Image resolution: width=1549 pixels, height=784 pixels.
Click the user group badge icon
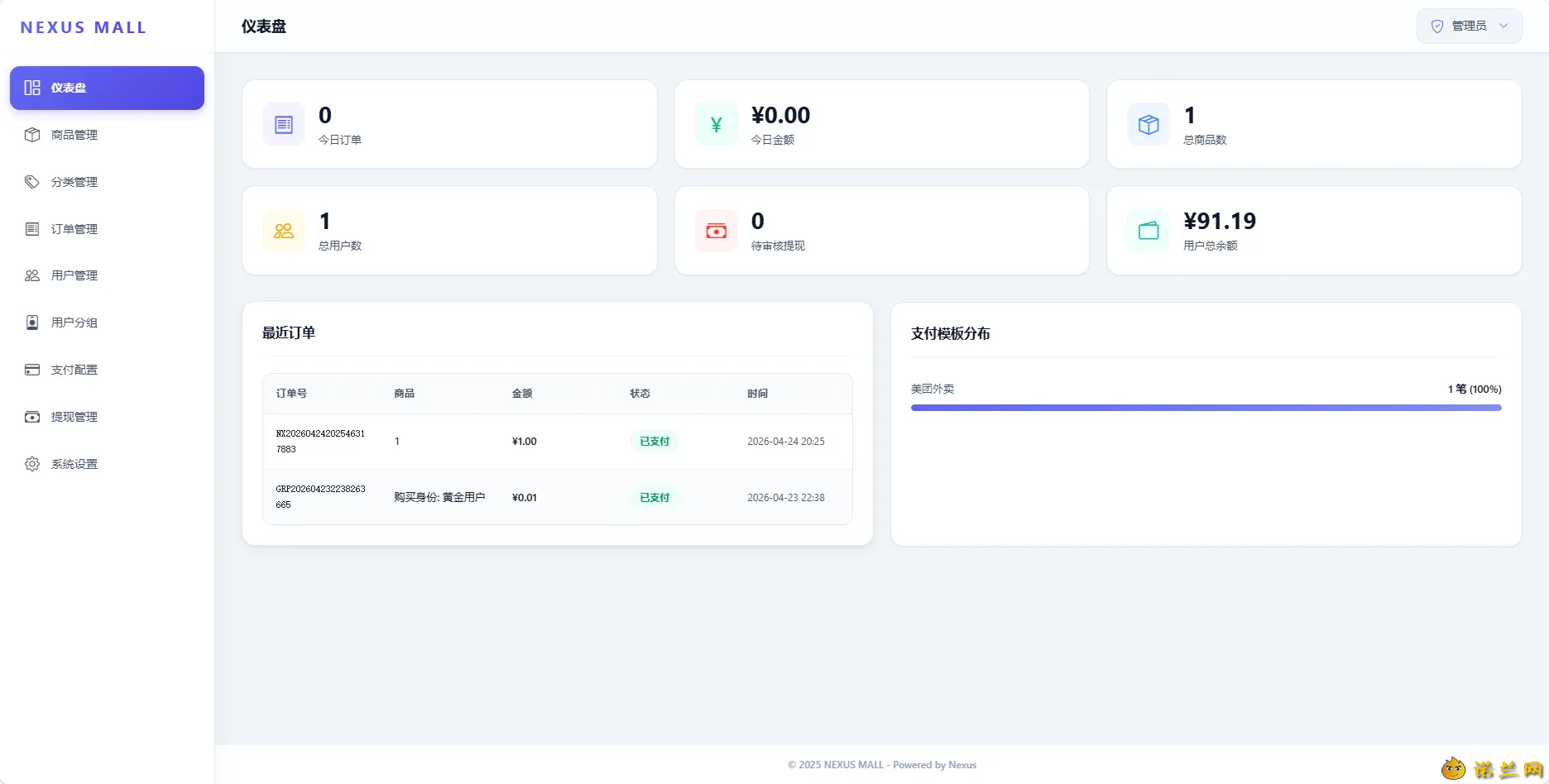32,323
